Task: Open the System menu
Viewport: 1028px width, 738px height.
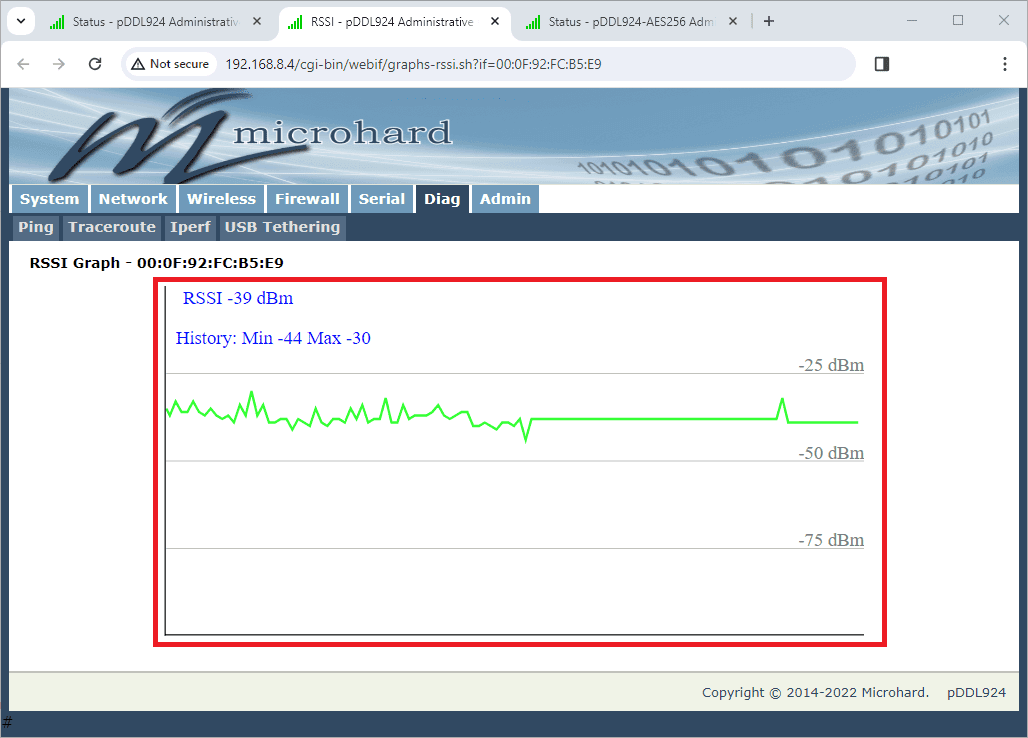Action: [x=49, y=199]
